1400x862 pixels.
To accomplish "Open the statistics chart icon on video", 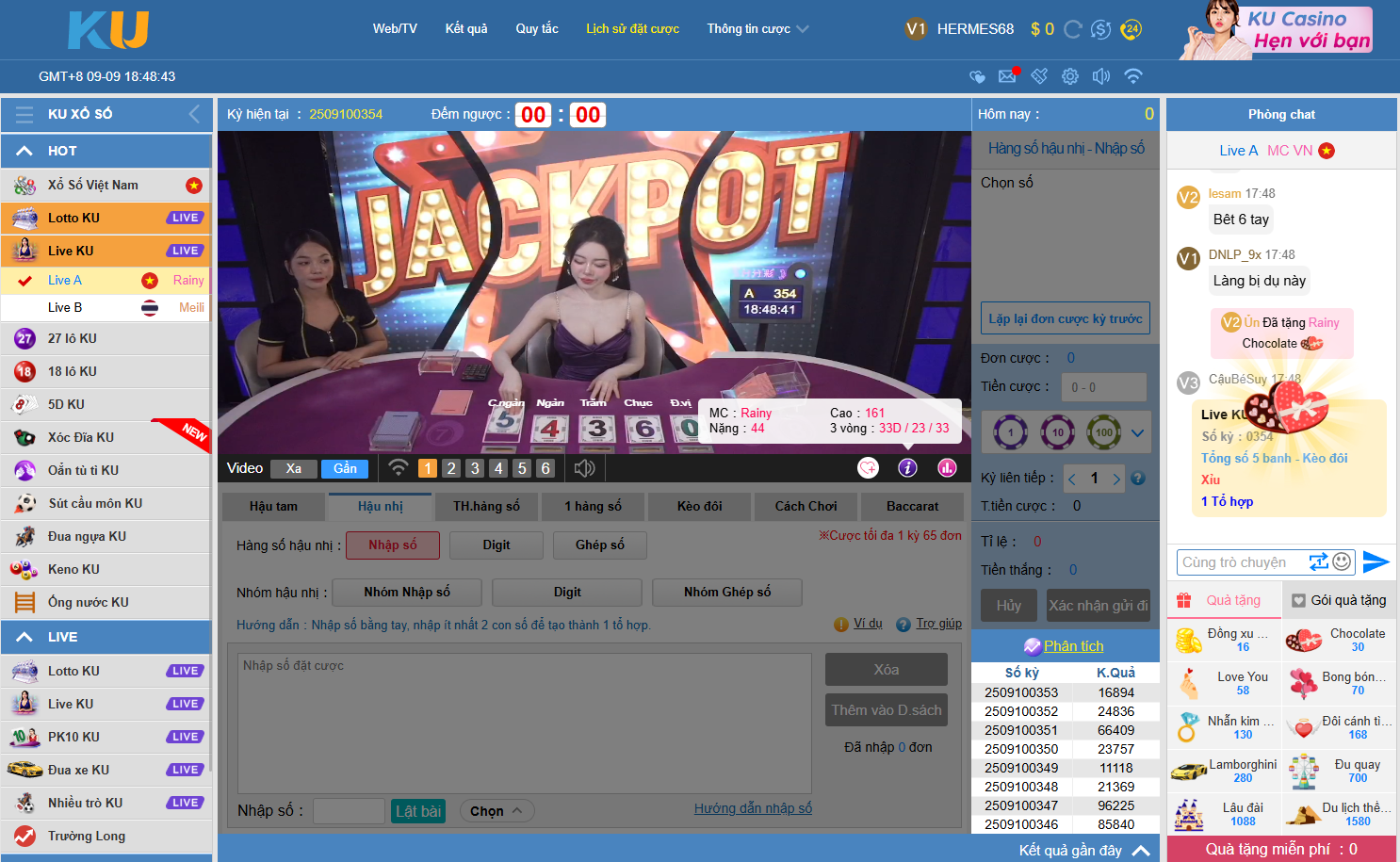I will [947, 468].
